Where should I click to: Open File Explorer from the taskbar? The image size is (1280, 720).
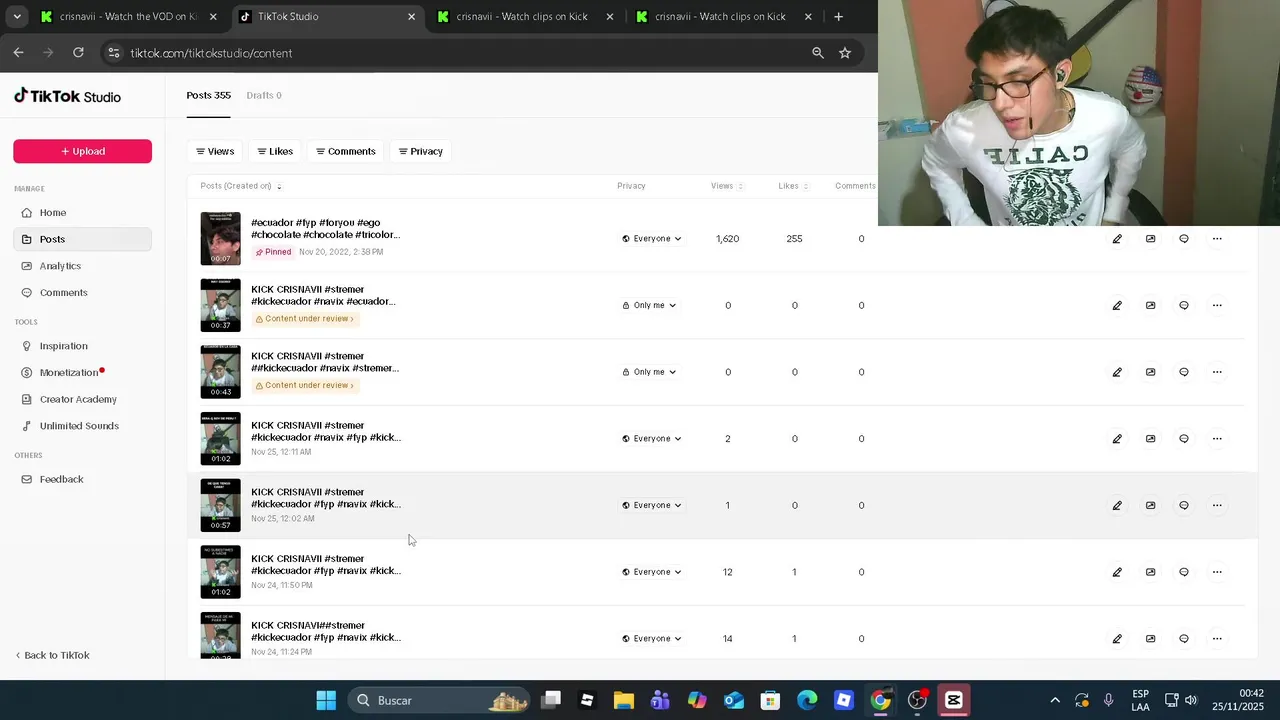(624, 700)
